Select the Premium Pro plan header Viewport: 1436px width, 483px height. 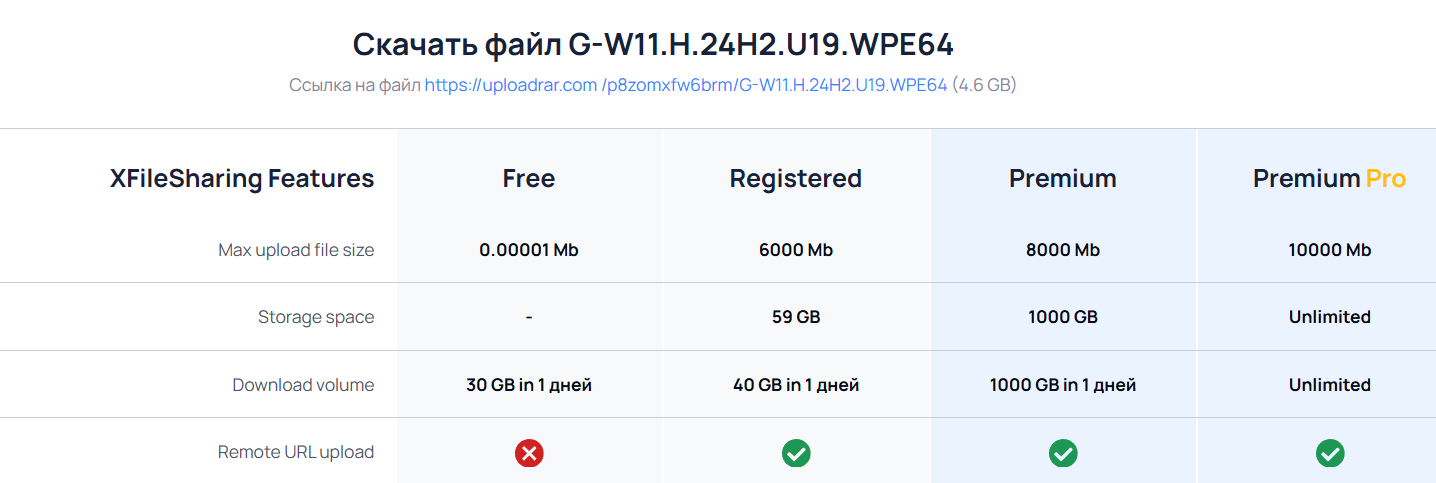point(1330,179)
